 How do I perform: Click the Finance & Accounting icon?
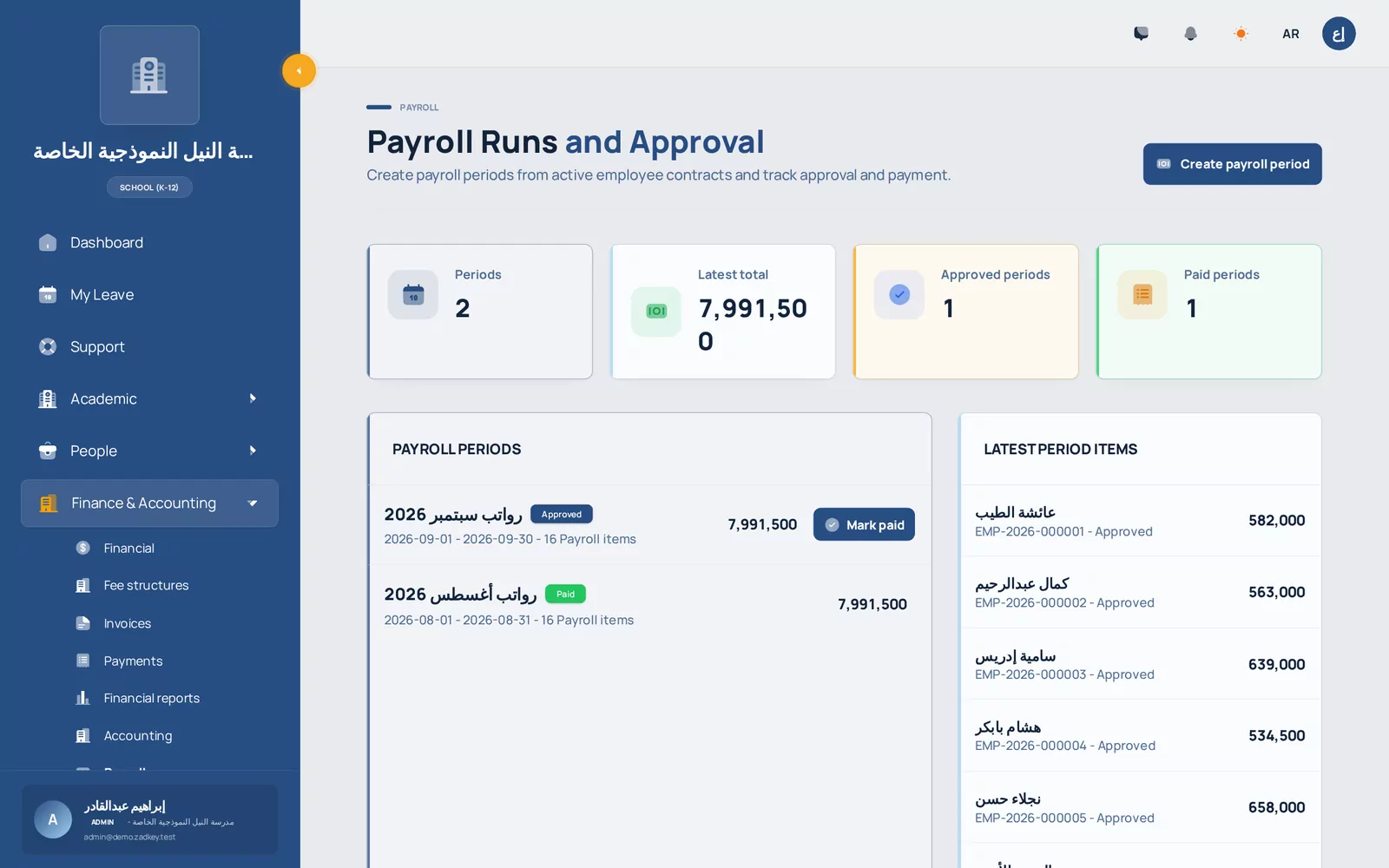coord(49,503)
